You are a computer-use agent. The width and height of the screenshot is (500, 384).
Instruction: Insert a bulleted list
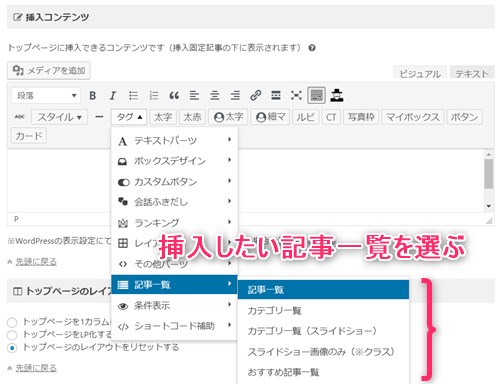[133, 96]
